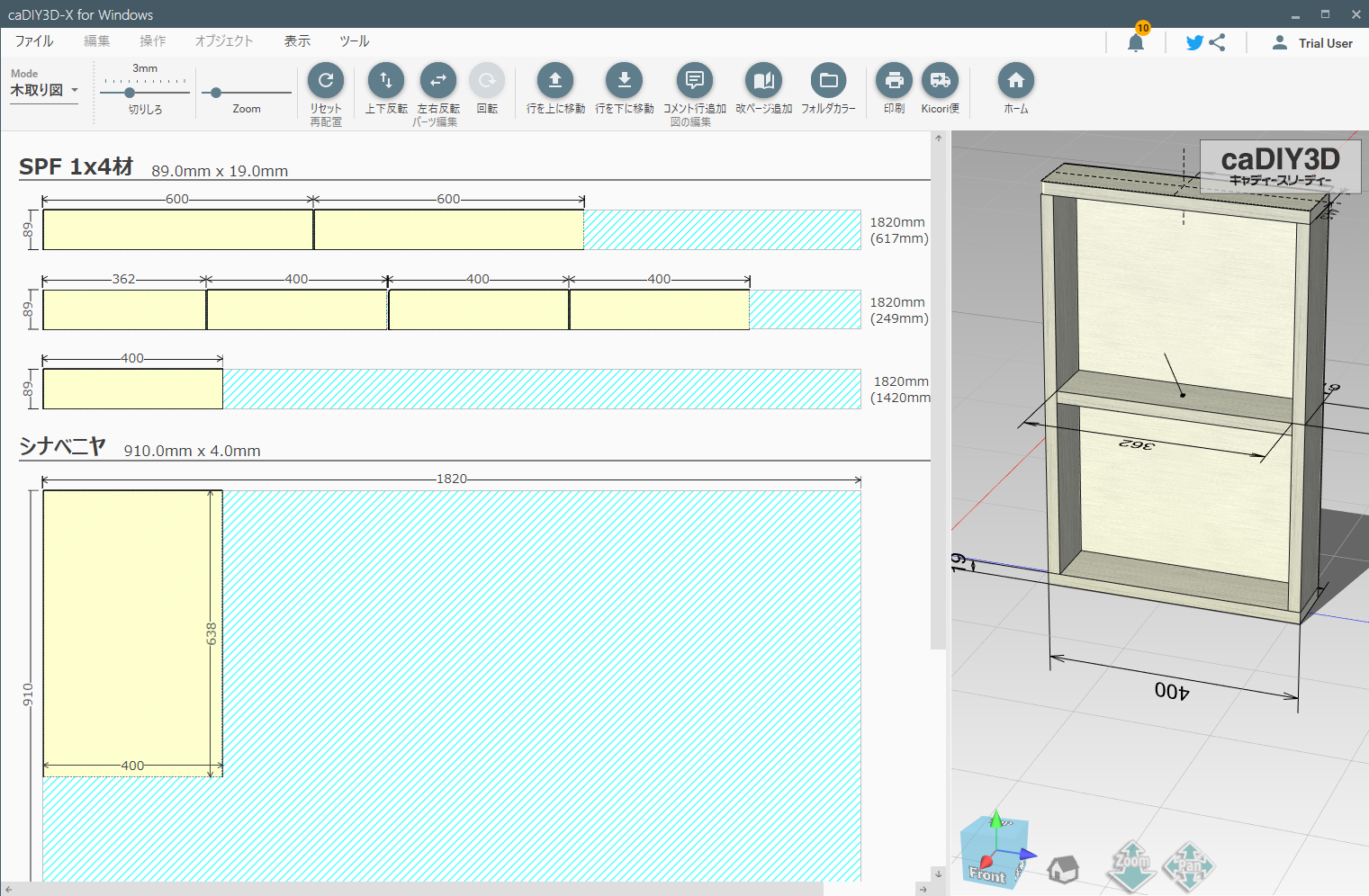Click the 1820mm (1420mm) remainder label

click(x=900, y=390)
